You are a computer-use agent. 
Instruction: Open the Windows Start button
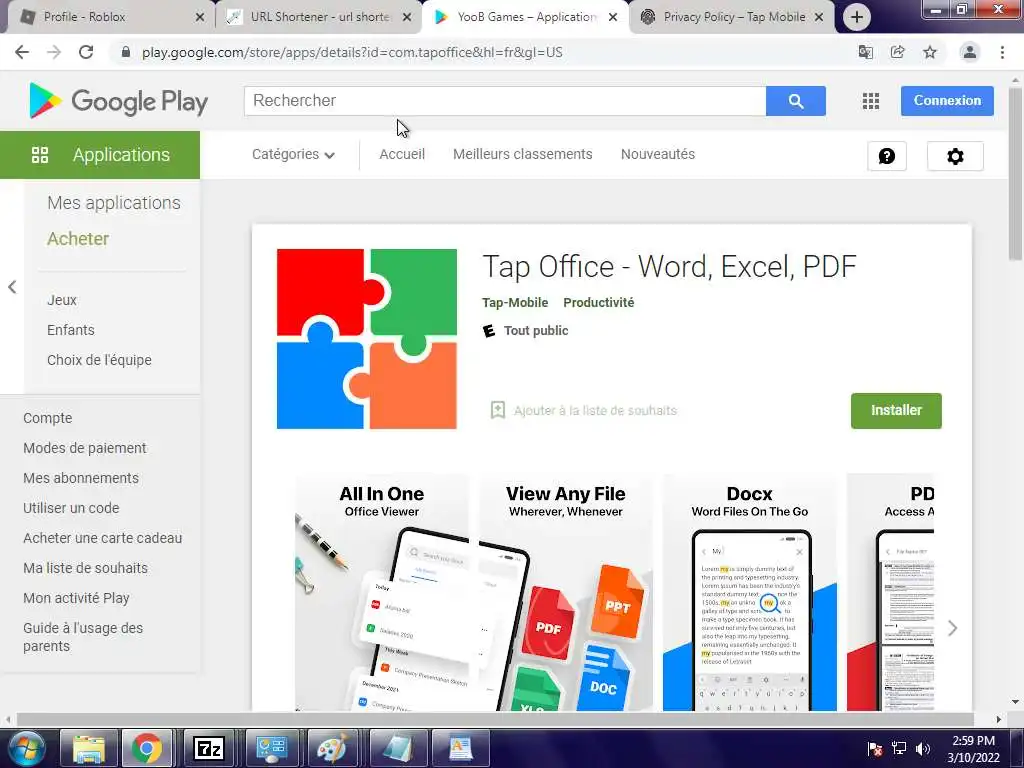pos(25,748)
